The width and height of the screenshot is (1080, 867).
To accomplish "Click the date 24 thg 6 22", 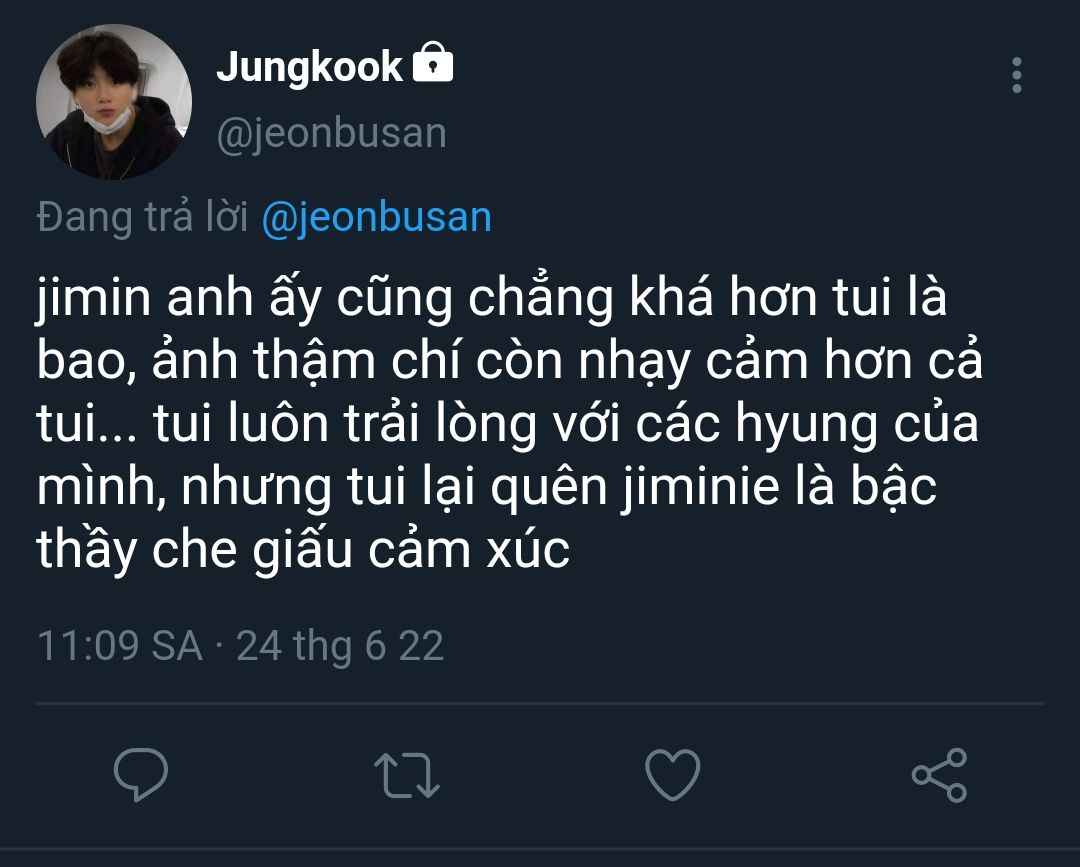I will (340, 646).
